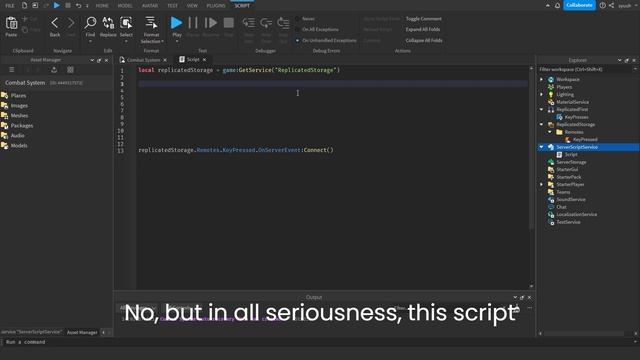
Task: Select the Asset Manager bottom tab
Action: tap(82, 332)
